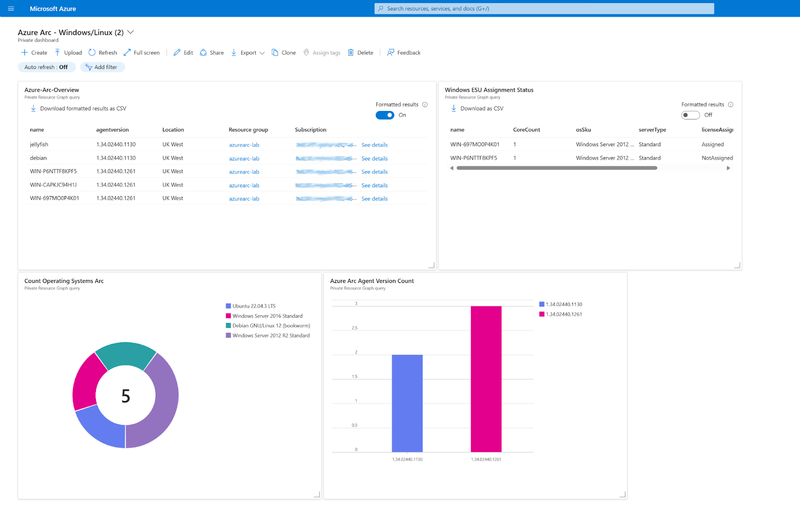Click info icon beside Azure-Arc-Overview Formatted results
800x506 pixels.
click(425, 105)
